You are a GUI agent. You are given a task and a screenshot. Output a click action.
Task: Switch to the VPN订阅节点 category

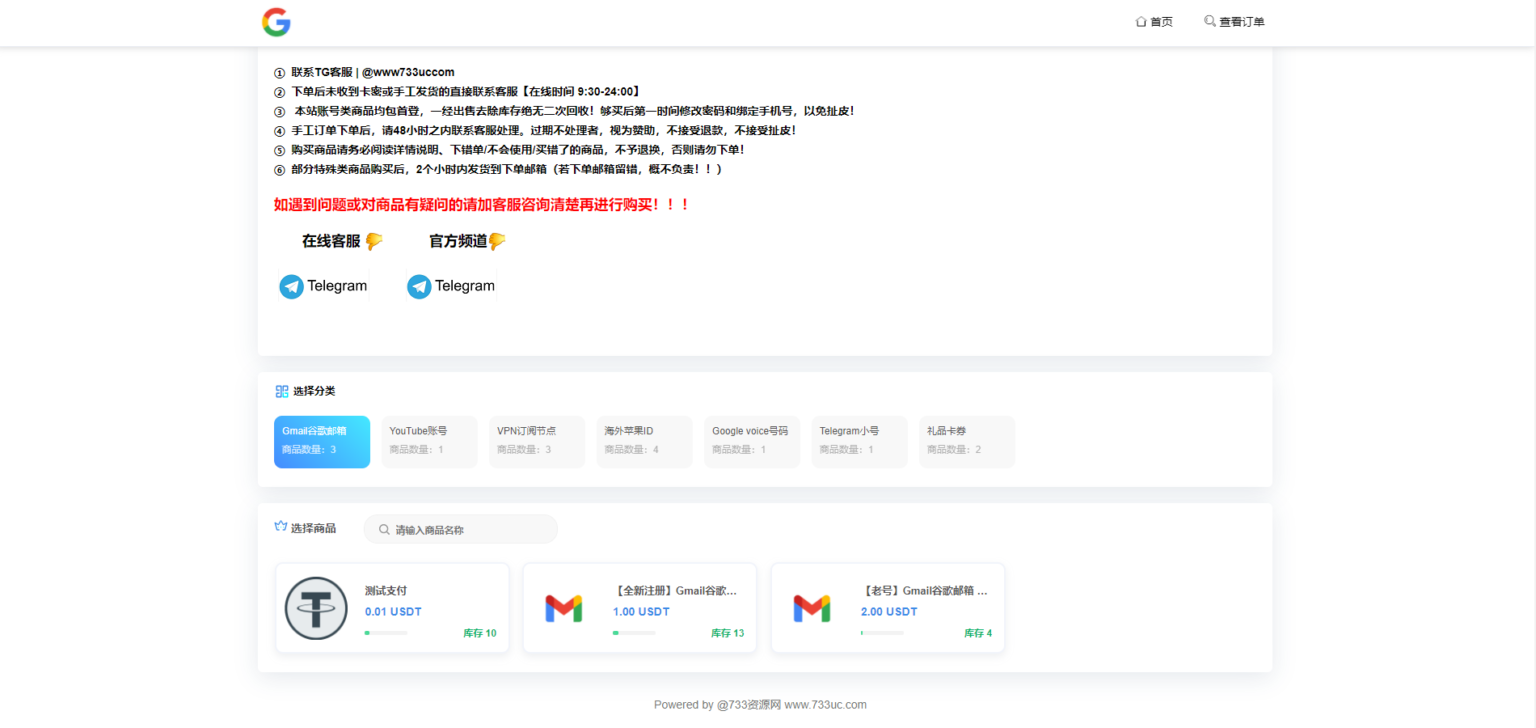coord(537,442)
